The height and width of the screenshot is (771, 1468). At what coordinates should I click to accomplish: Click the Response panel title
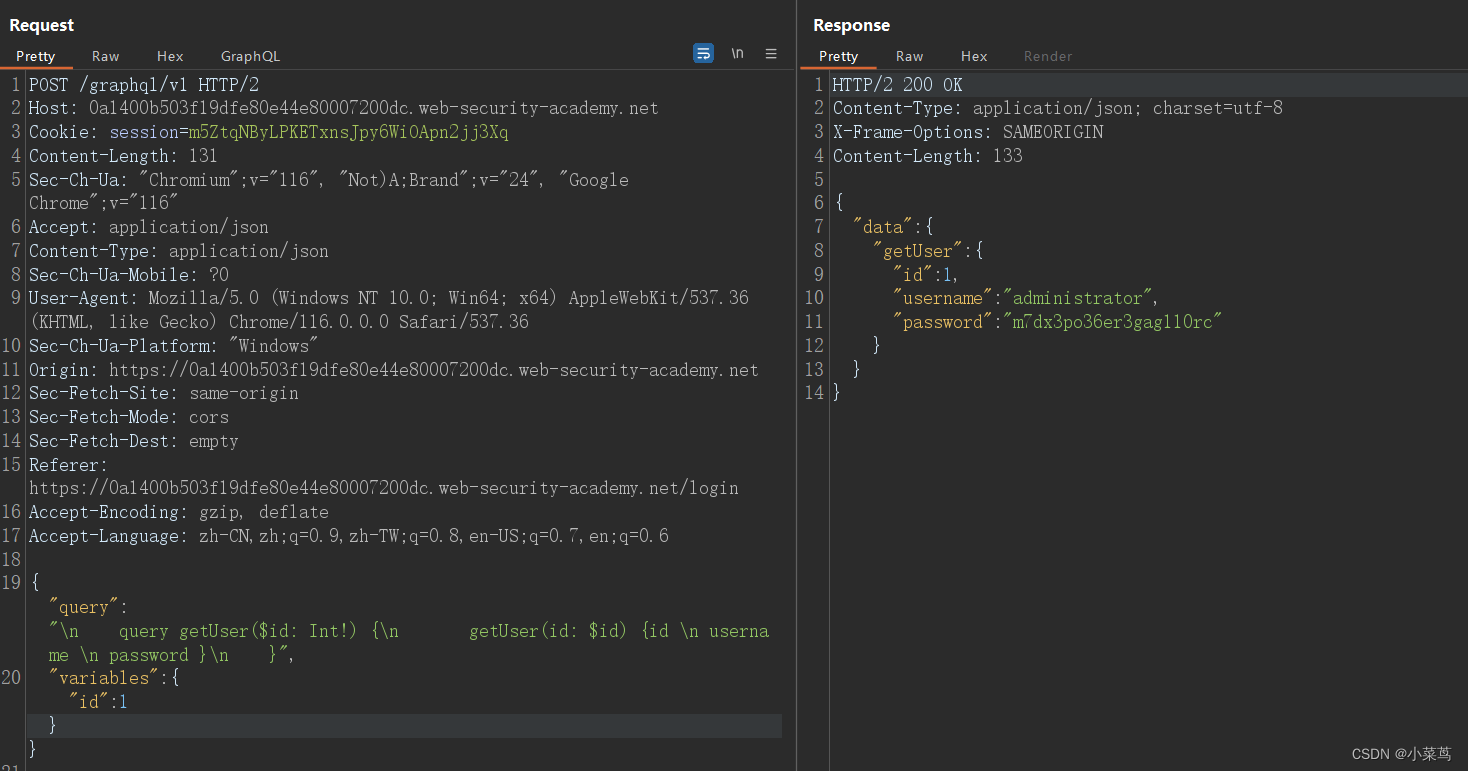click(x=851, y=25)
